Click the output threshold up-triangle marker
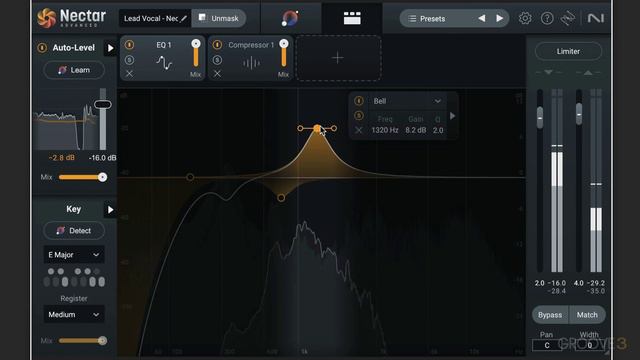 pyautogui.click(x=588, y=72)
